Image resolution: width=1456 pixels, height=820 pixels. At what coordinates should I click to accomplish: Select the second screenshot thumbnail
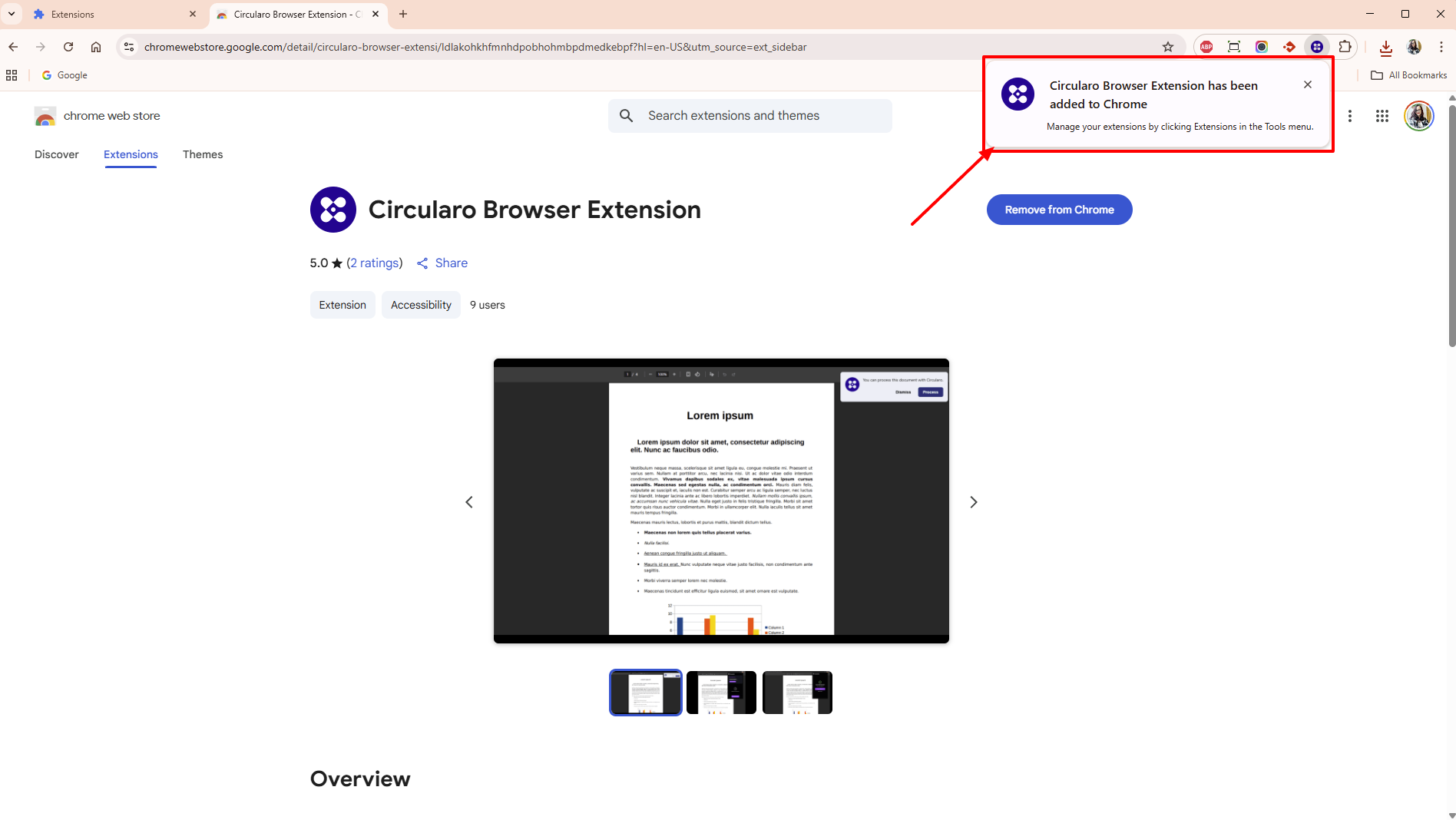tap(720, 692)
